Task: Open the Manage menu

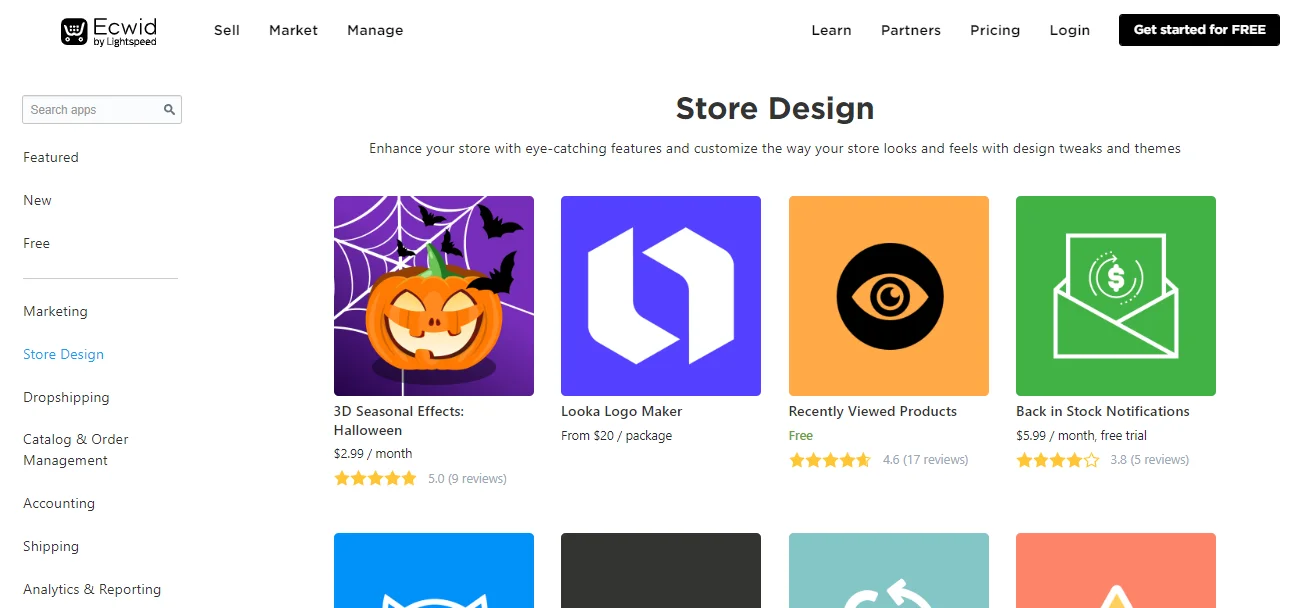Action: (375, 30)
